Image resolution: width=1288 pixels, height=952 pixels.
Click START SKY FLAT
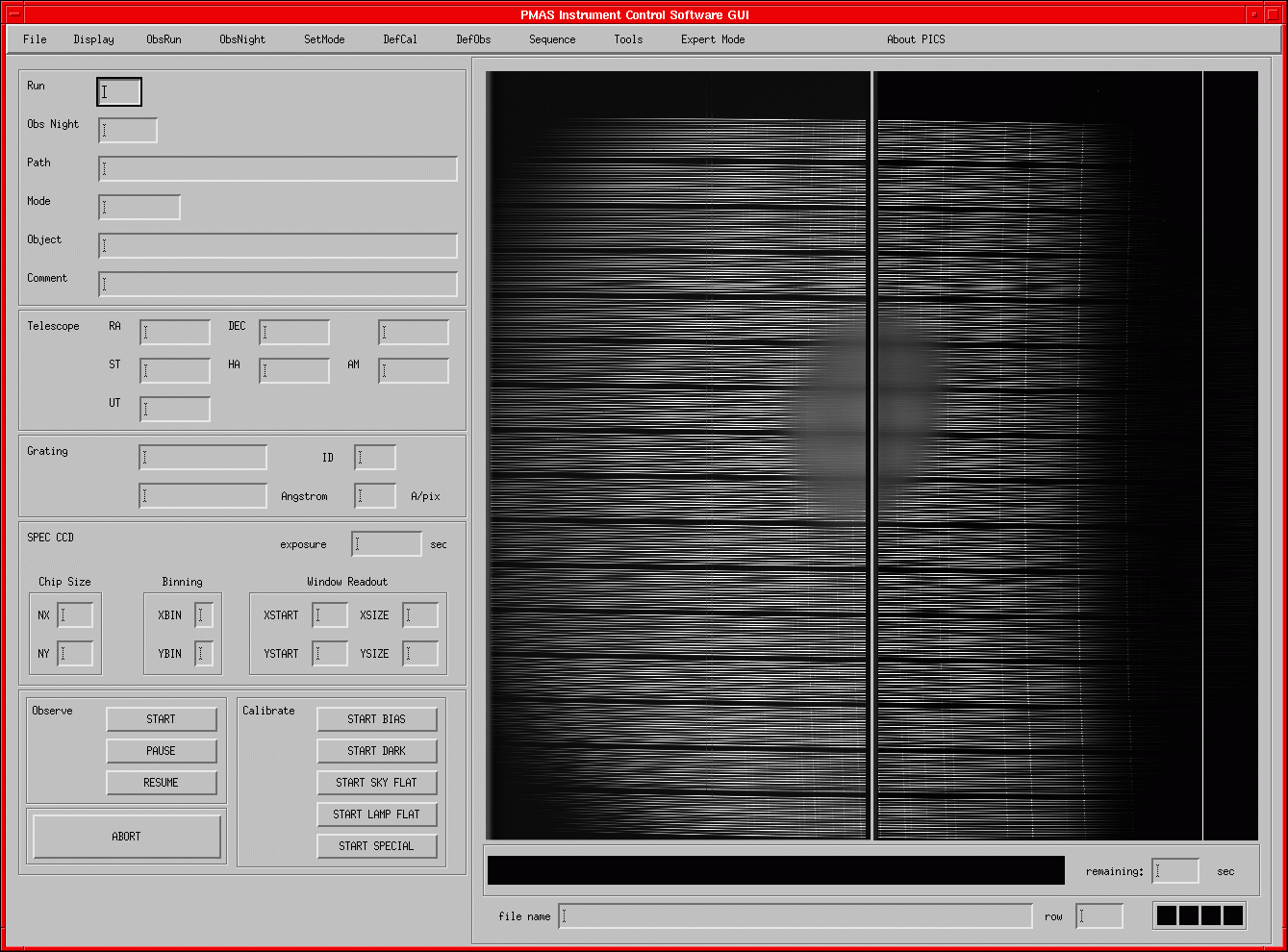[376, 783]
